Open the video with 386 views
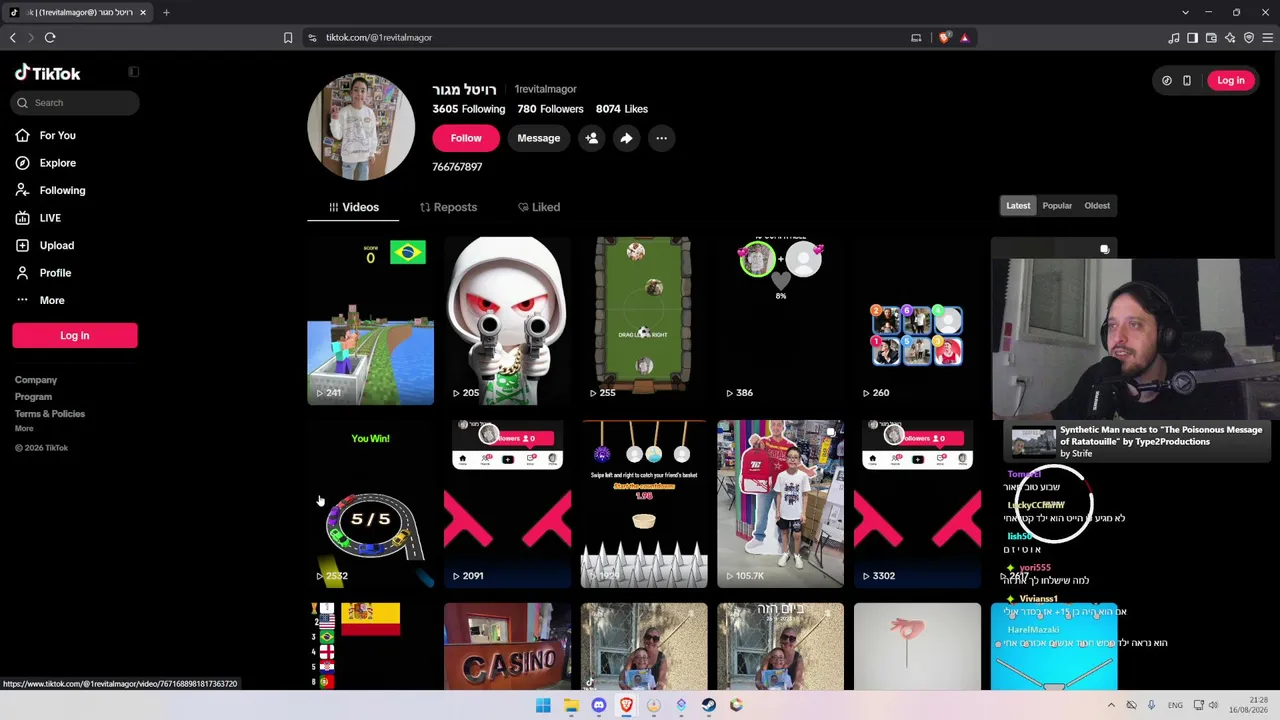This screenshot has width=1280, height=720. tap(781, 321)
